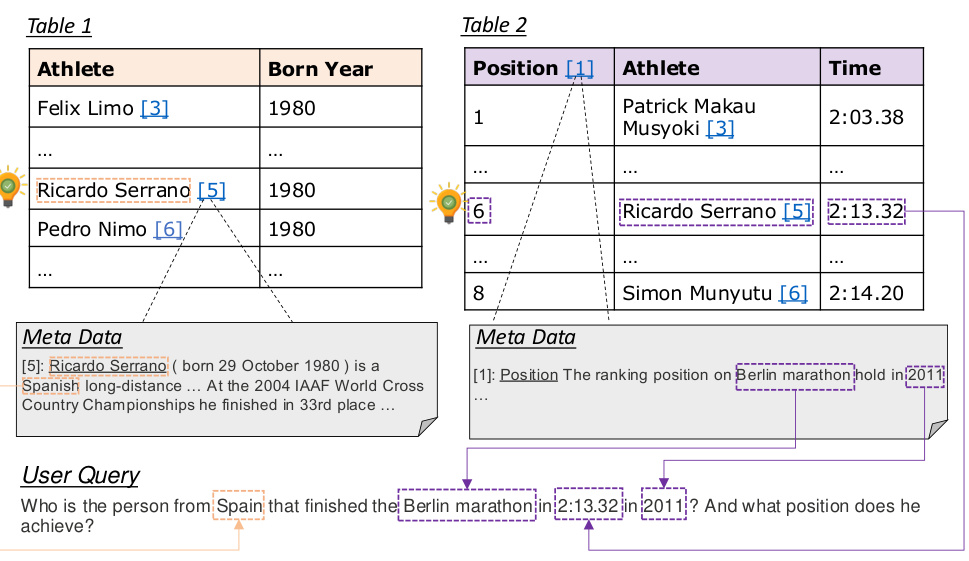Viewport: 969px width, 561px height.
Task: Click [3] after Patrick Makau Musyoki
Action: pyautogui.click(x=720, y=128)
